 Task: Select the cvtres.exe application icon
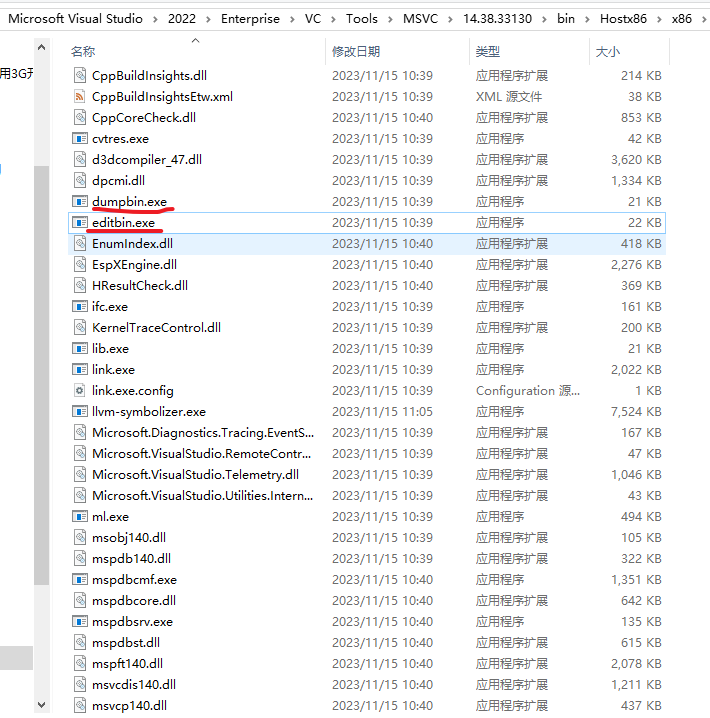pos(80,138)
